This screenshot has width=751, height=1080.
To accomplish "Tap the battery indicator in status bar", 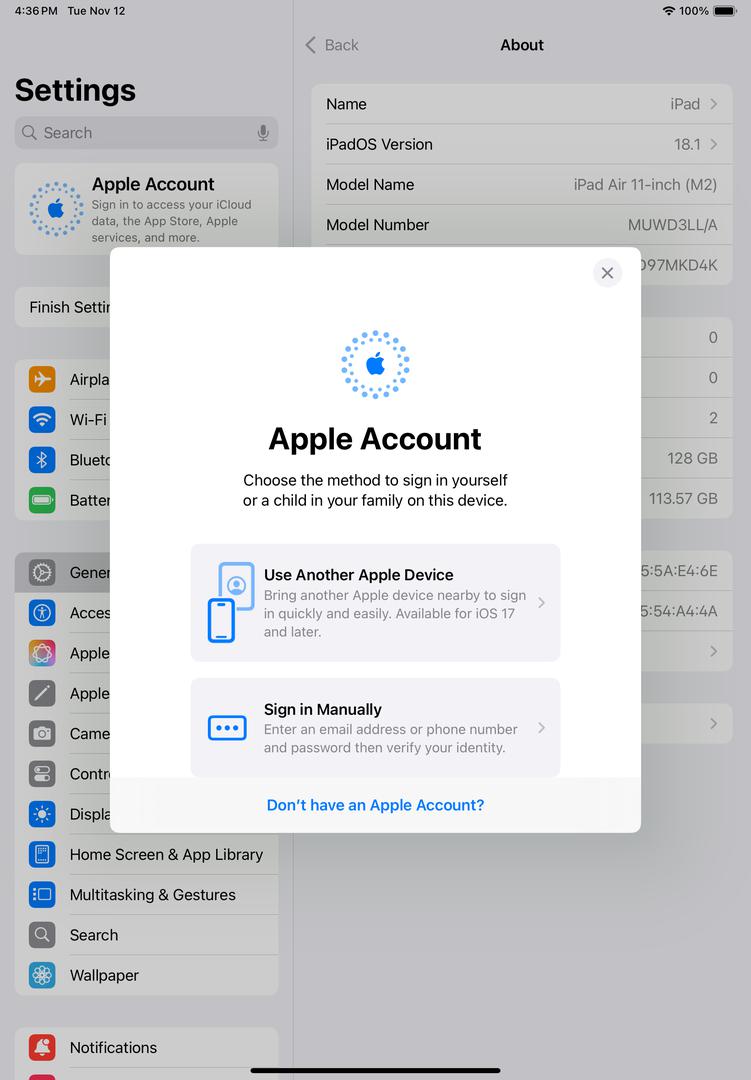I will click(x=725, y=11).
